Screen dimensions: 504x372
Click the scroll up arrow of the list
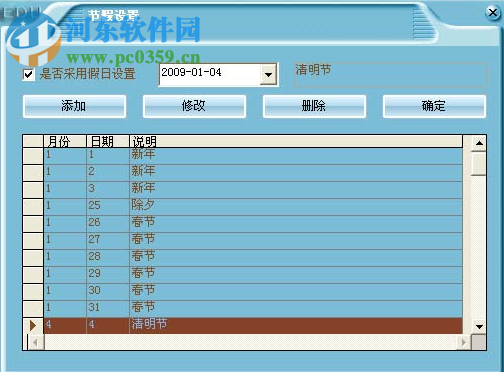479,143
